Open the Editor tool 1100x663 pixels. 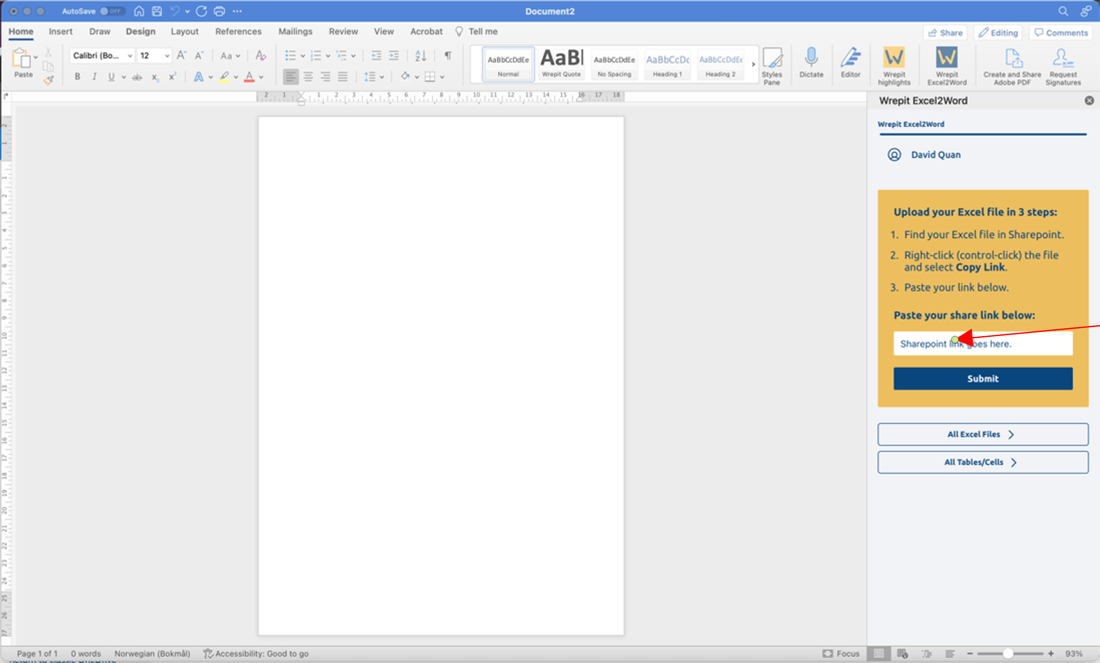coord(850,62)
